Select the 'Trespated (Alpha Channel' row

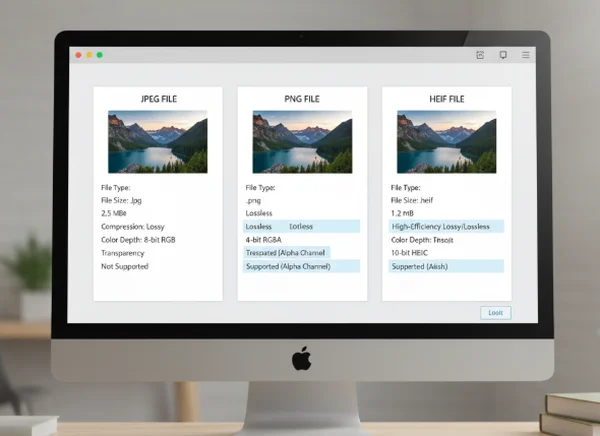(x=287, y=253)
